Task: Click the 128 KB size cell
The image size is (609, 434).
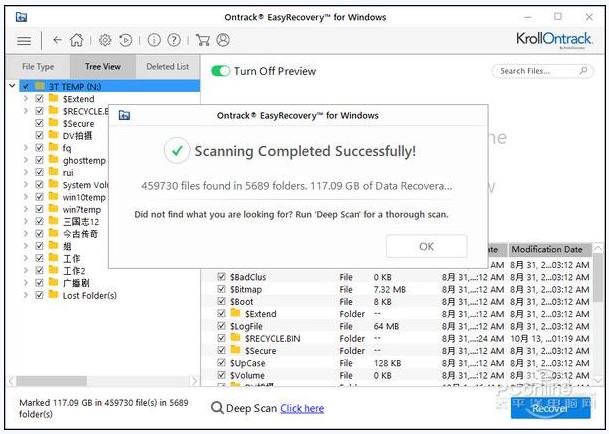Action: click(x=387, y=363)
